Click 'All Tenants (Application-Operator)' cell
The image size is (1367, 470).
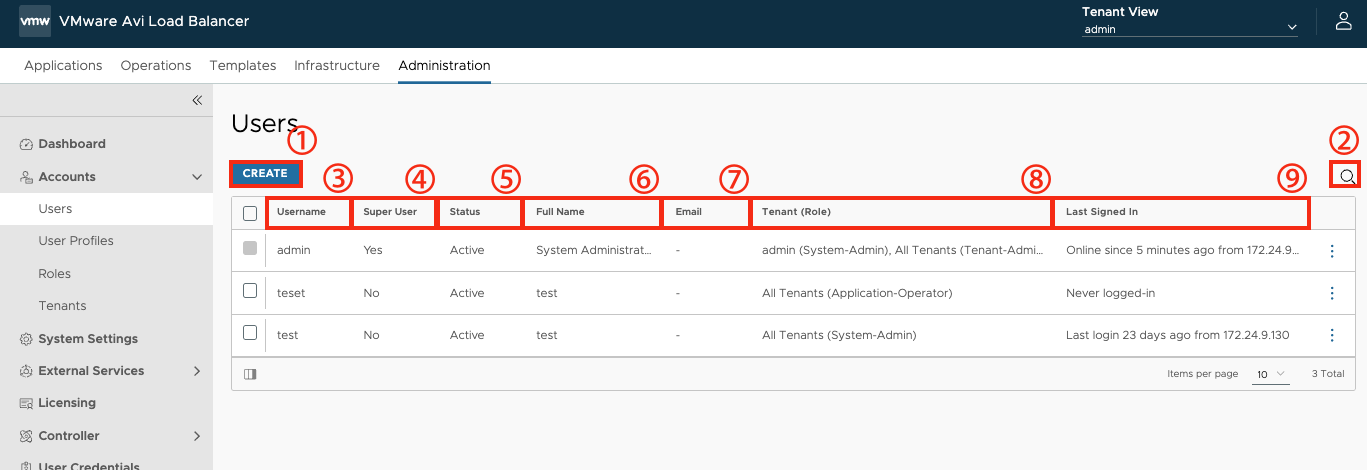pyautogui.click(x=857, y=293)
